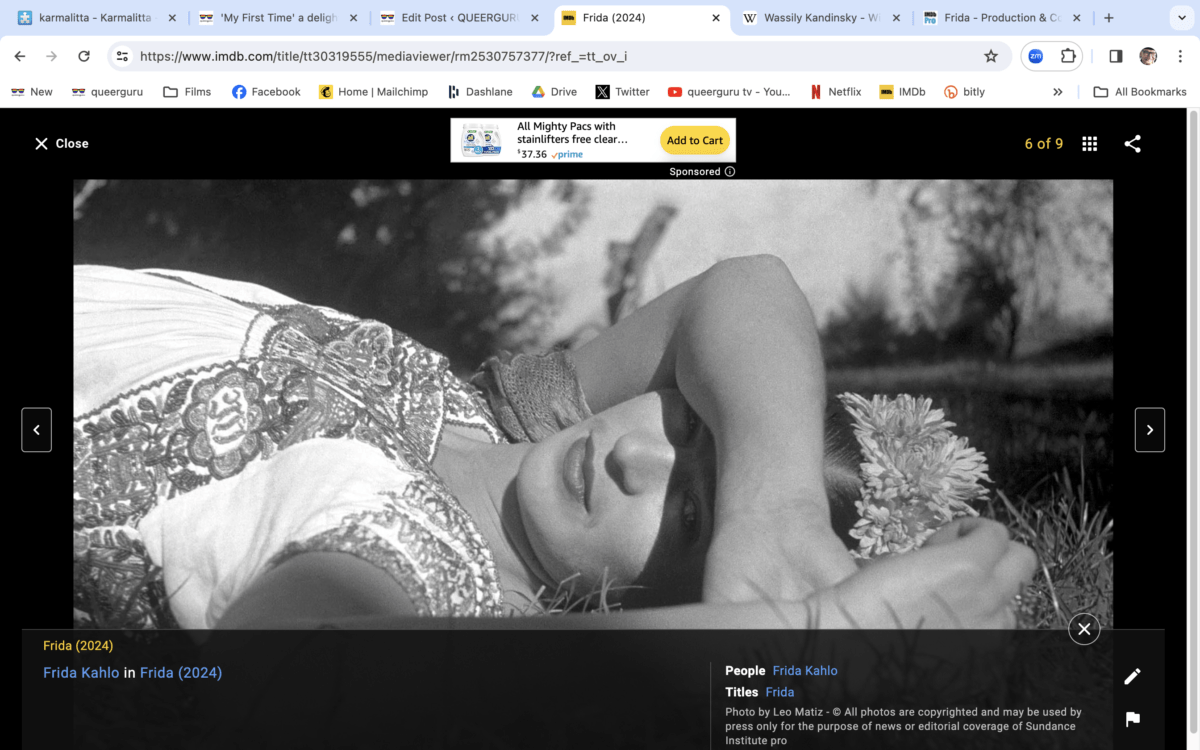Dismiss the caption panel with X button
Image resolution: width=1200 pixels, height=750 pixels.
coord(1084,629)
